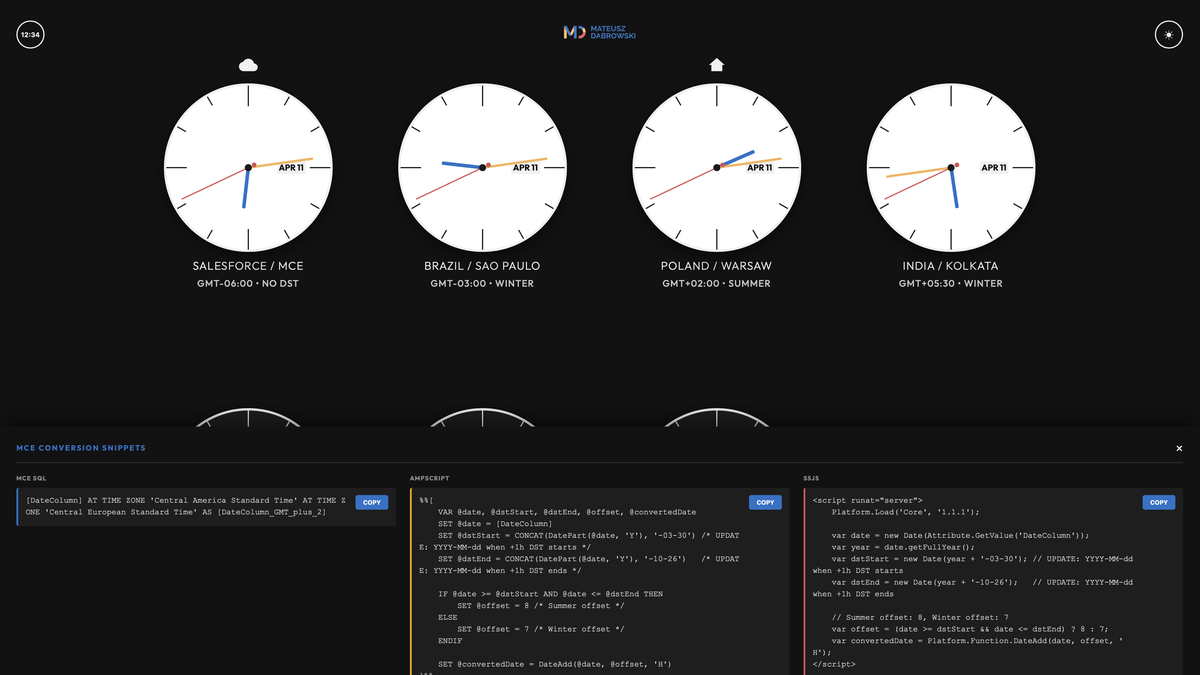
Task: Select the Salesforce / MCE clock face
Action: [x=248, y=168]
